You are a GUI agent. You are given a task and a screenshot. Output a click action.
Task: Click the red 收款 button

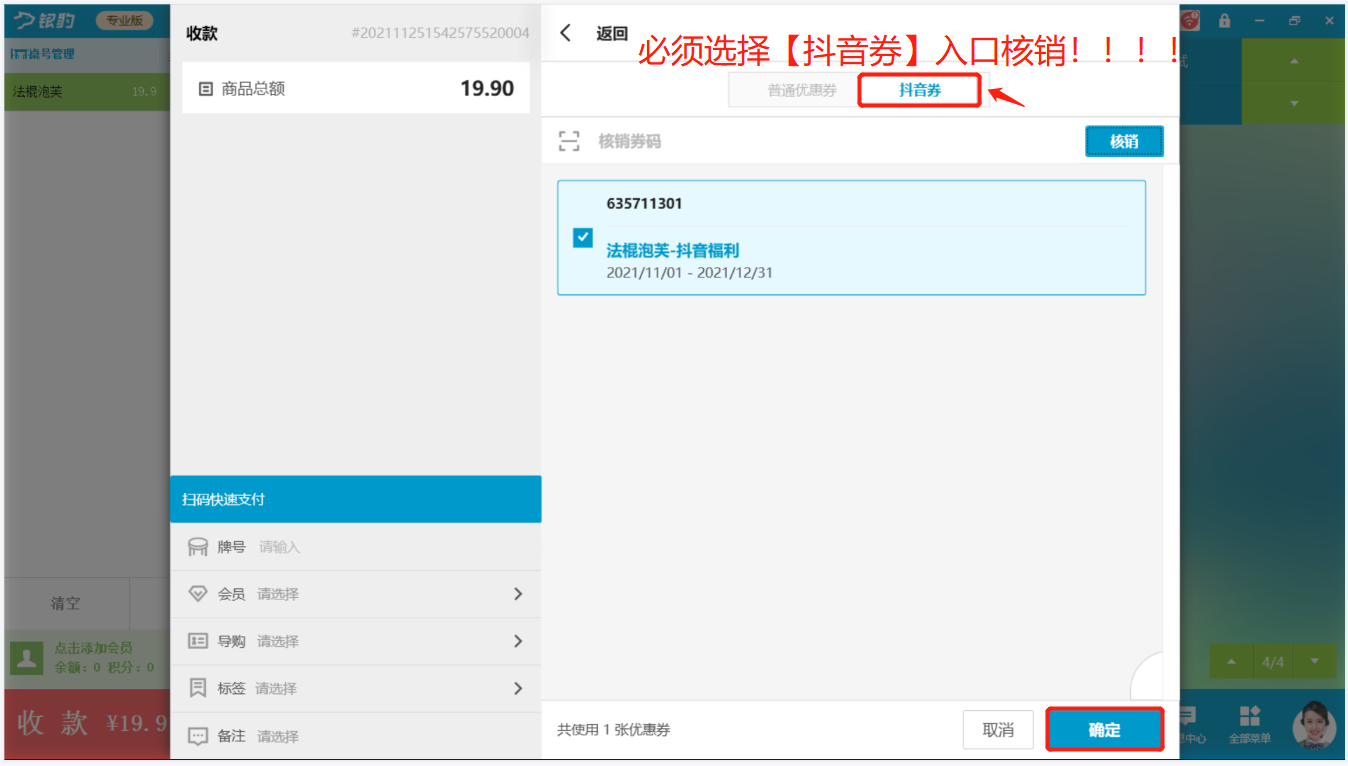click(86, 724)
